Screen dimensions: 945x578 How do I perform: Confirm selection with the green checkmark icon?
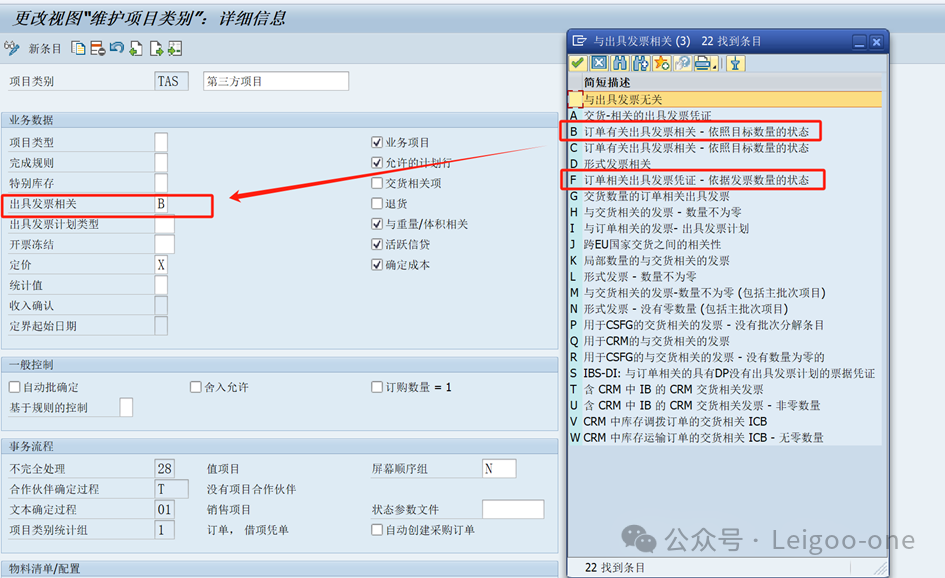(x=578, y=64)
